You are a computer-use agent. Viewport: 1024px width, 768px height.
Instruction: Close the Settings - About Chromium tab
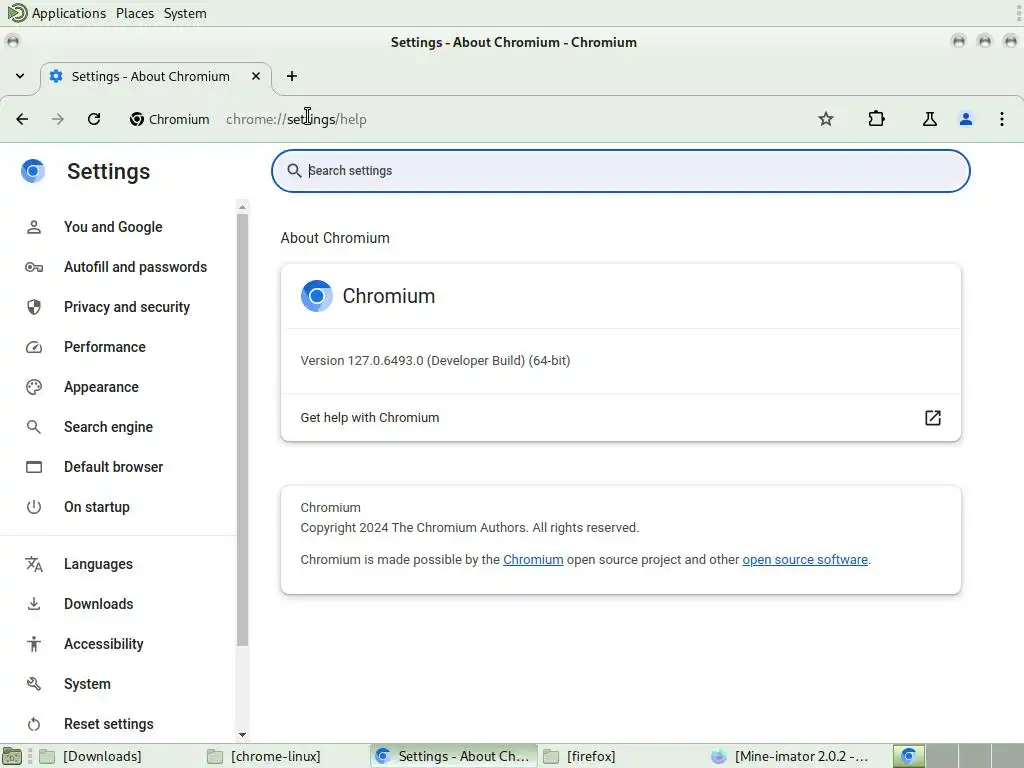[x=256, y=76]
